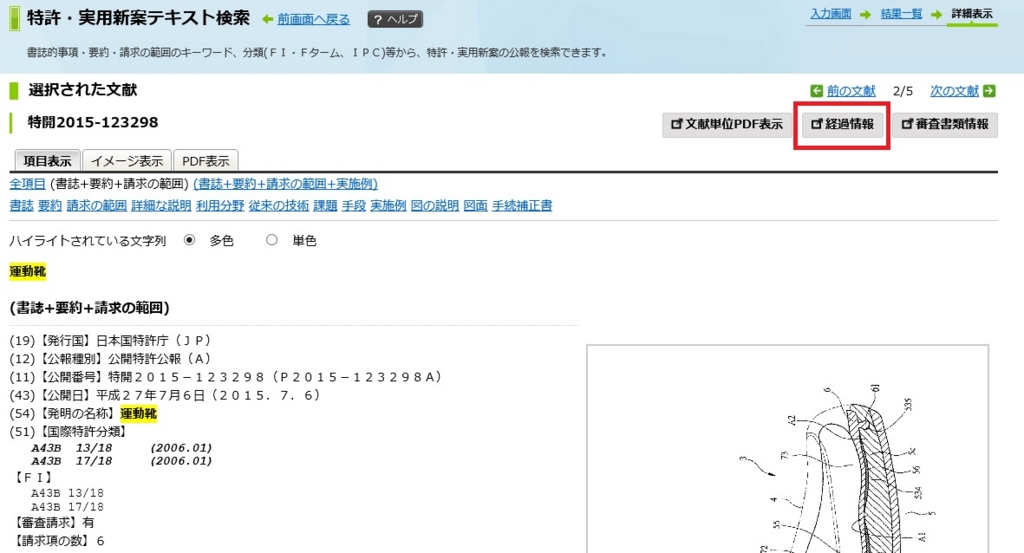The width and height of the screenshot is (1024, 553).
Task: Click the 公報種別 公開特許公報 line
Action: (x=110, y=358)
